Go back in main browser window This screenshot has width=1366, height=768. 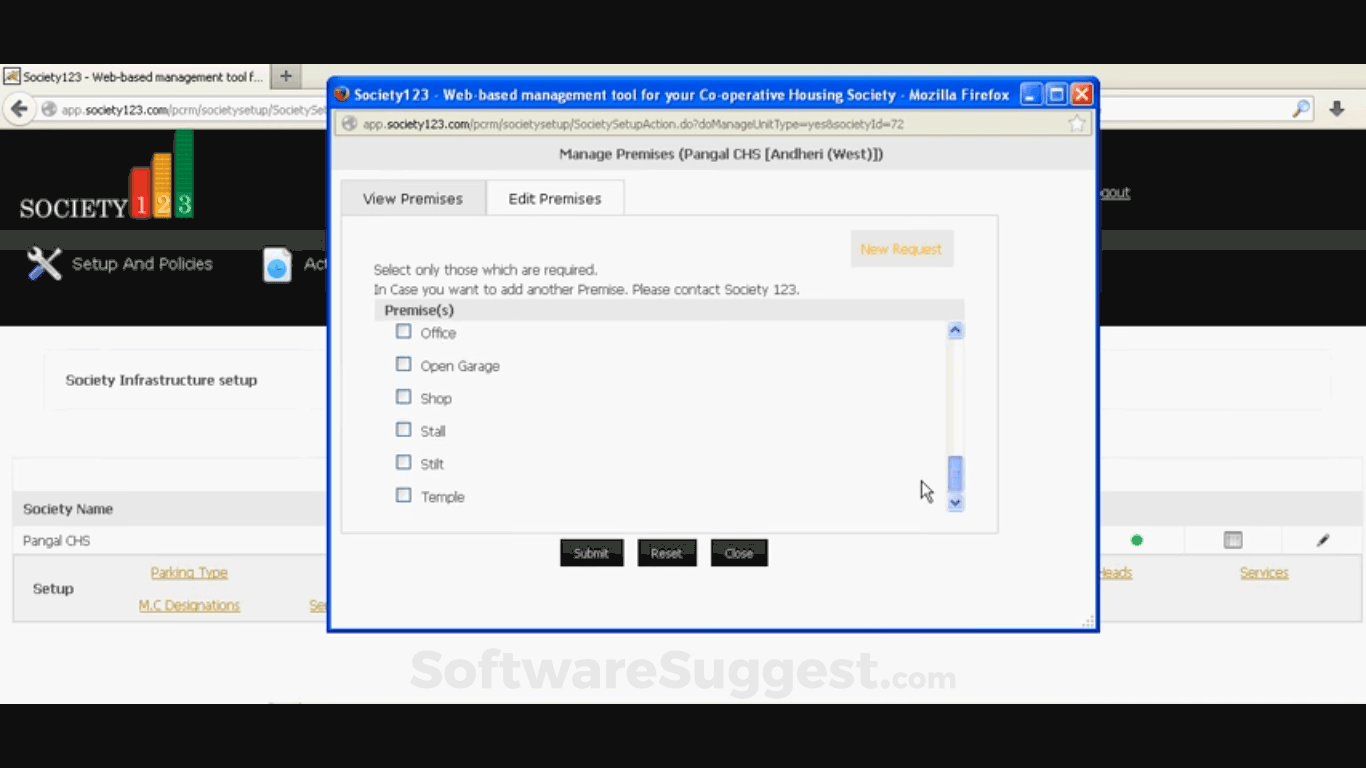[18, 109]
